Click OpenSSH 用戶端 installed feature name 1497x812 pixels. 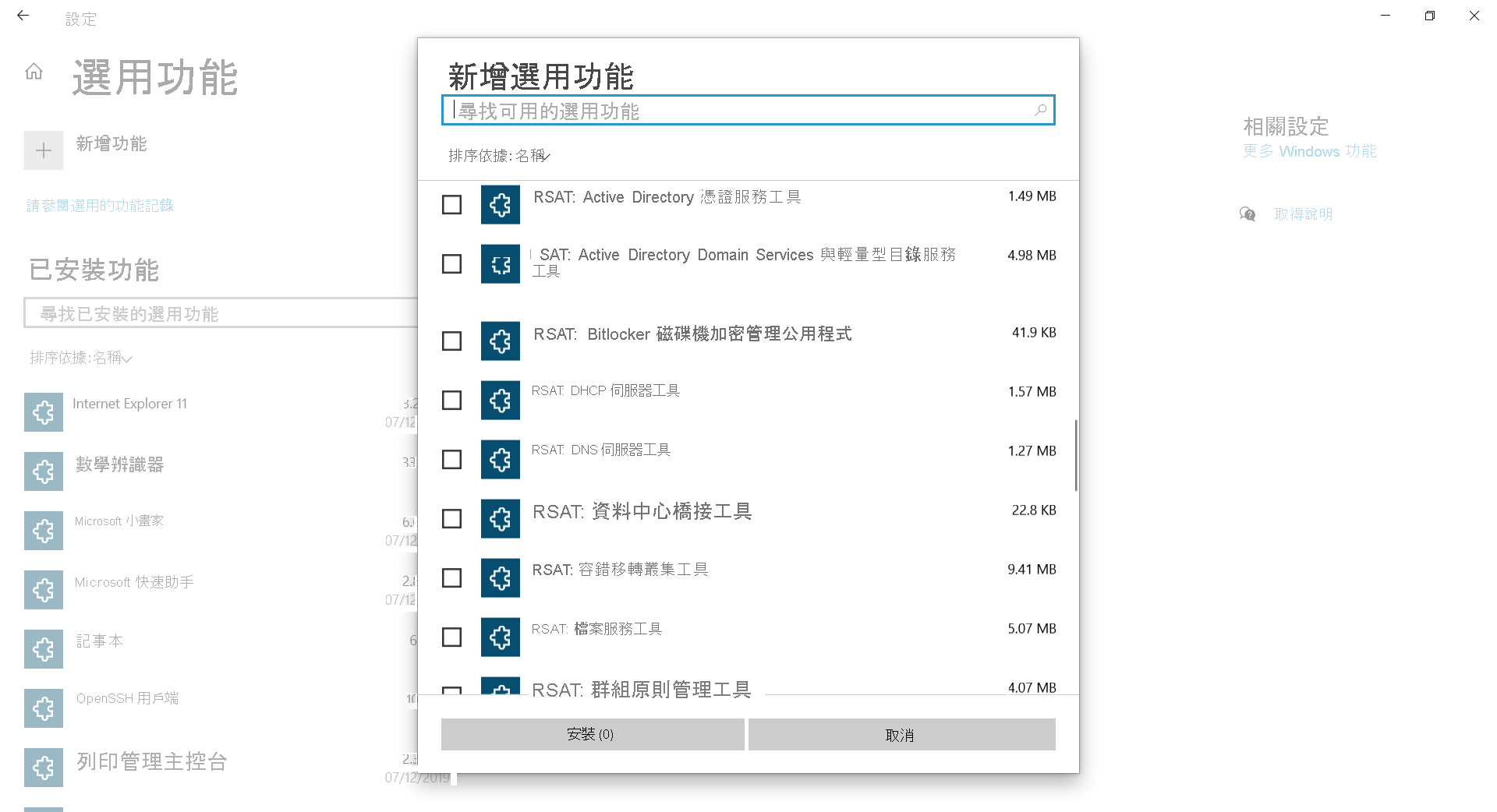(x=127, y=698)
